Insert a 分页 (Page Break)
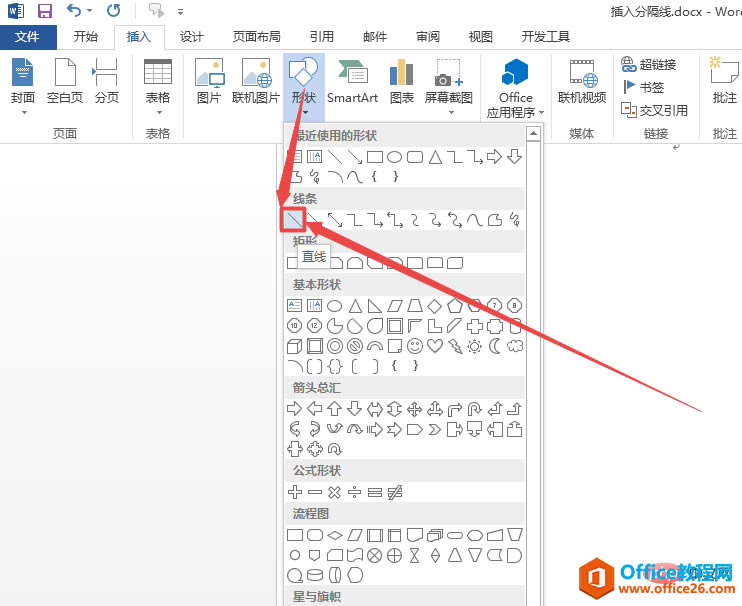 (x=106, y=81)
